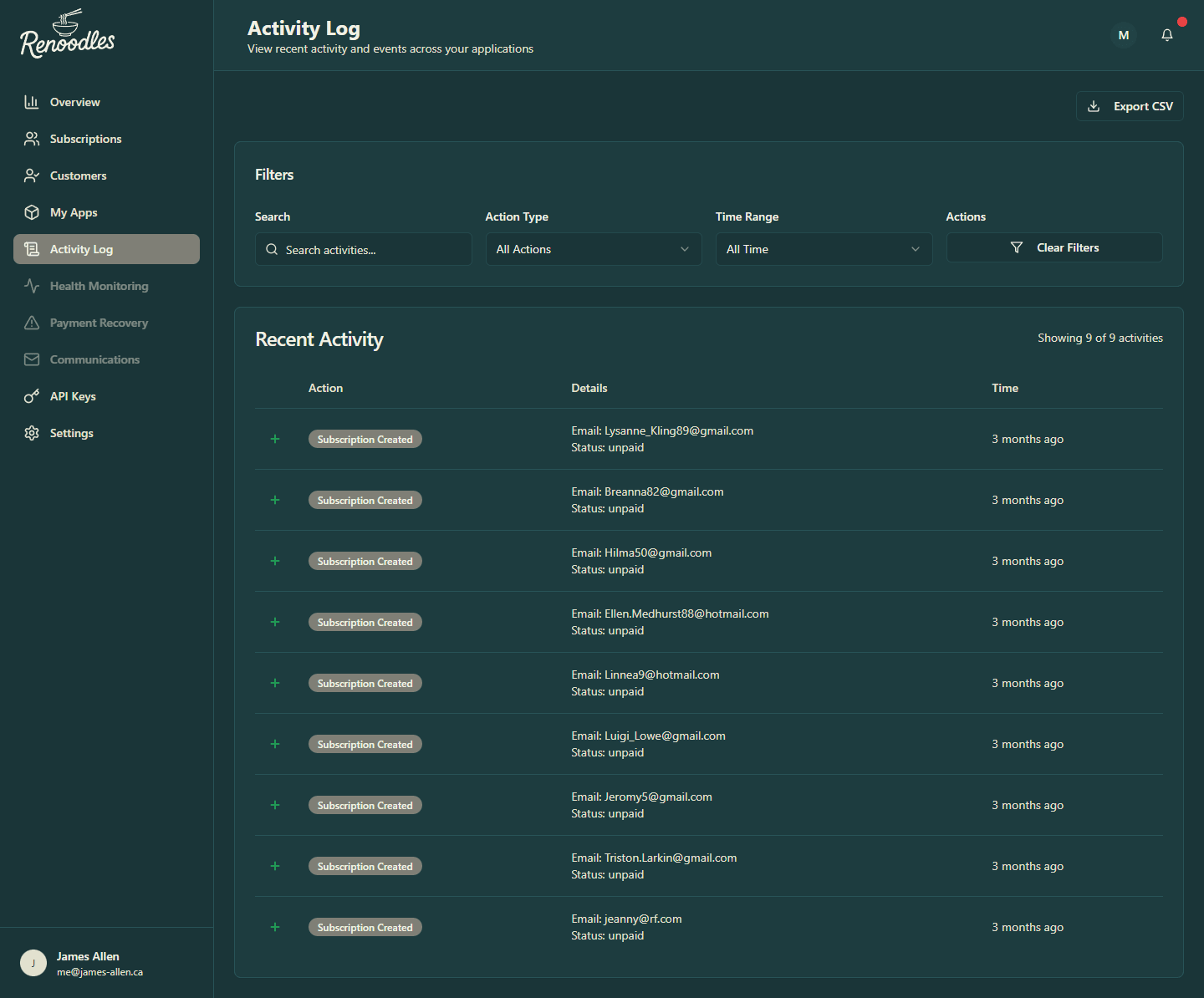Click the Communications envelope icon
This screenshot has width=1204, height=998.
coord(32,359)
